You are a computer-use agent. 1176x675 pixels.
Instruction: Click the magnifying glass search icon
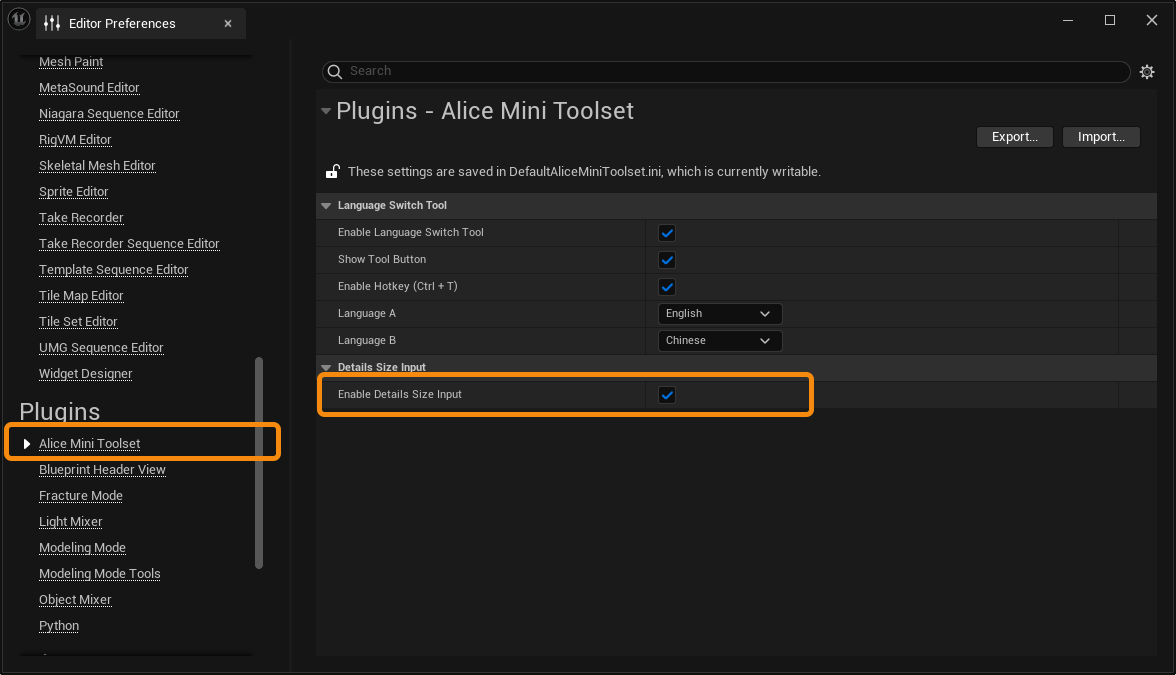click(x=334, y=71)
